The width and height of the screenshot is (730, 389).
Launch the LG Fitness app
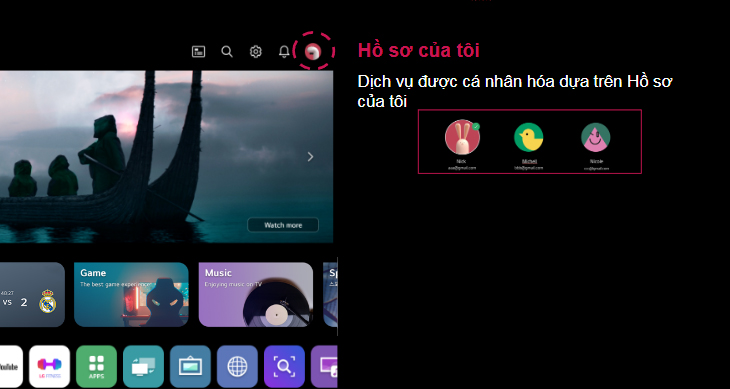(49, 367)
